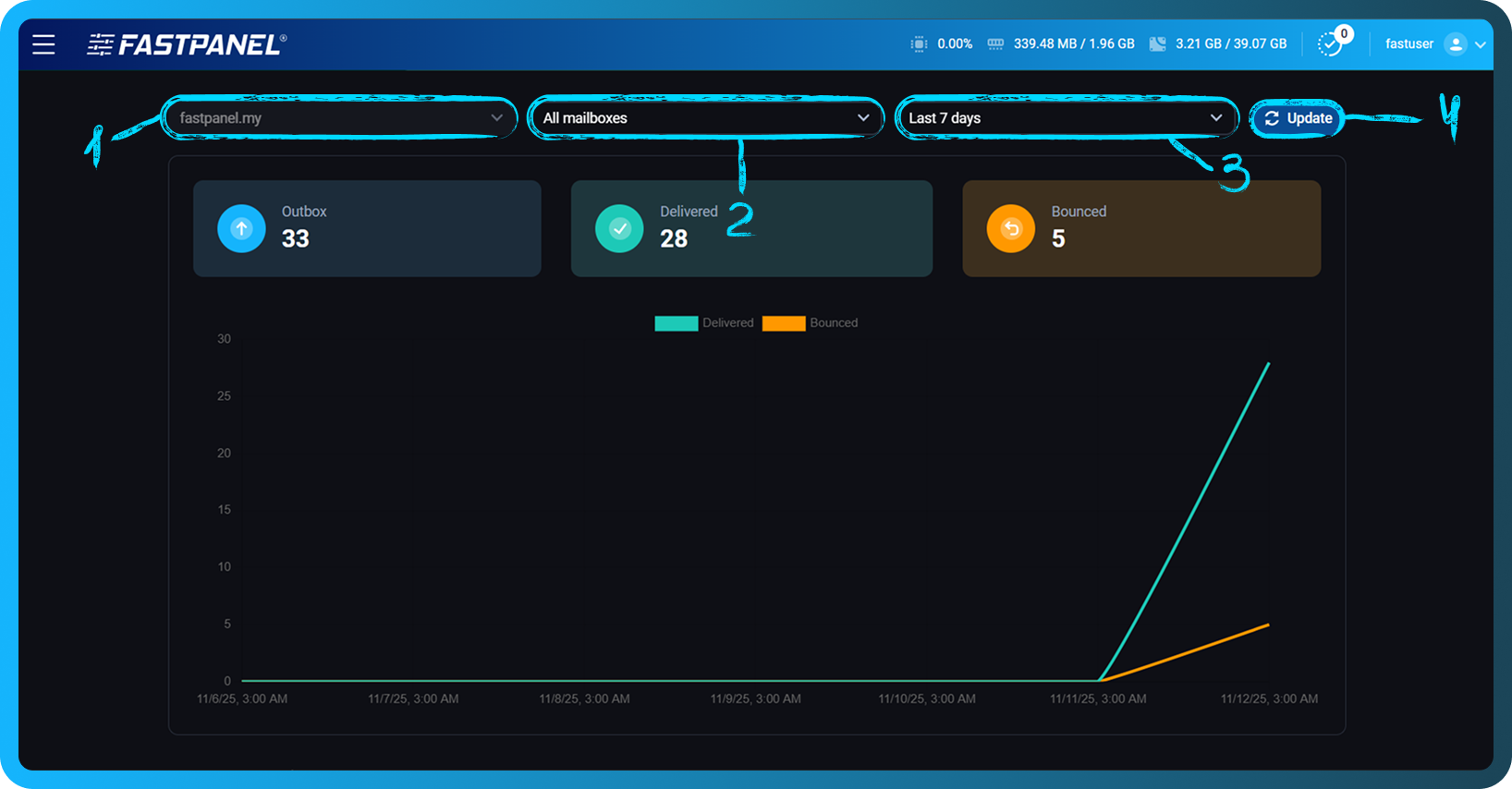Click the Update button
The height and width of the screenshot is (789, 1512).
[x=1298, y=118]
